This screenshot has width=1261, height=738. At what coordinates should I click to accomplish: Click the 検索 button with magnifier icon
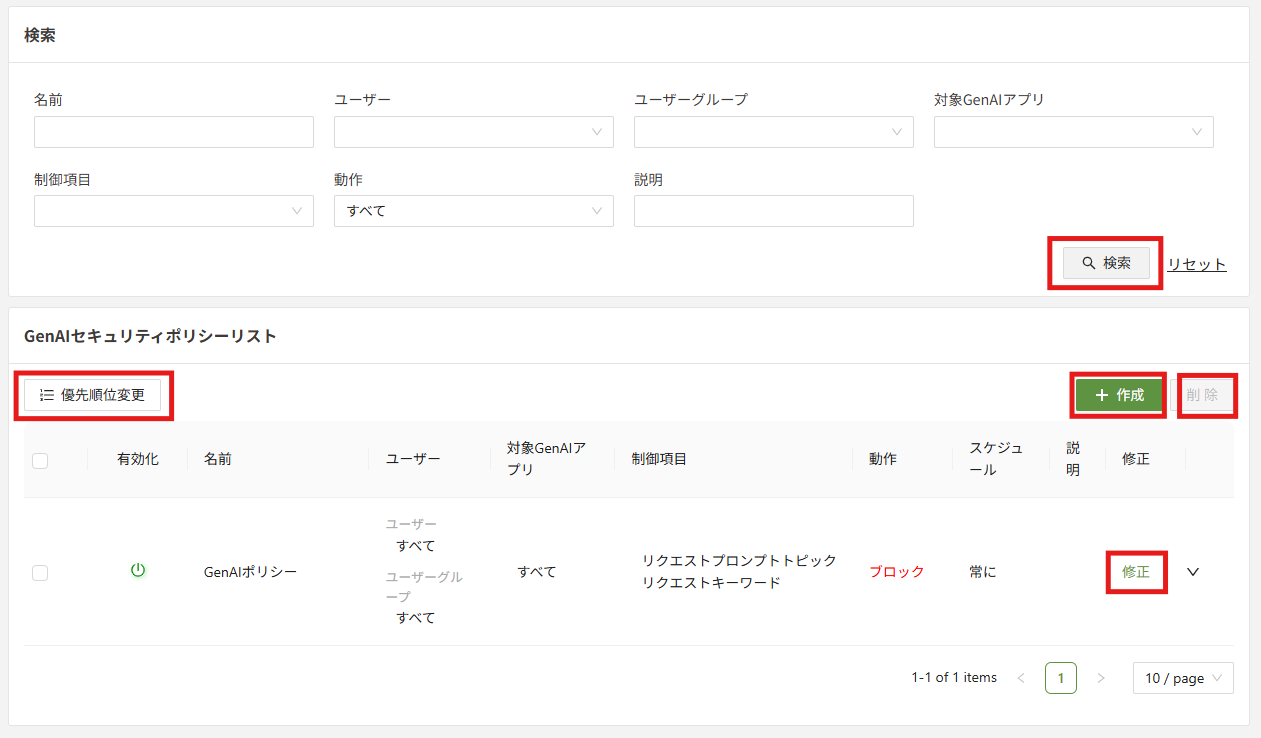(1105, 263)
